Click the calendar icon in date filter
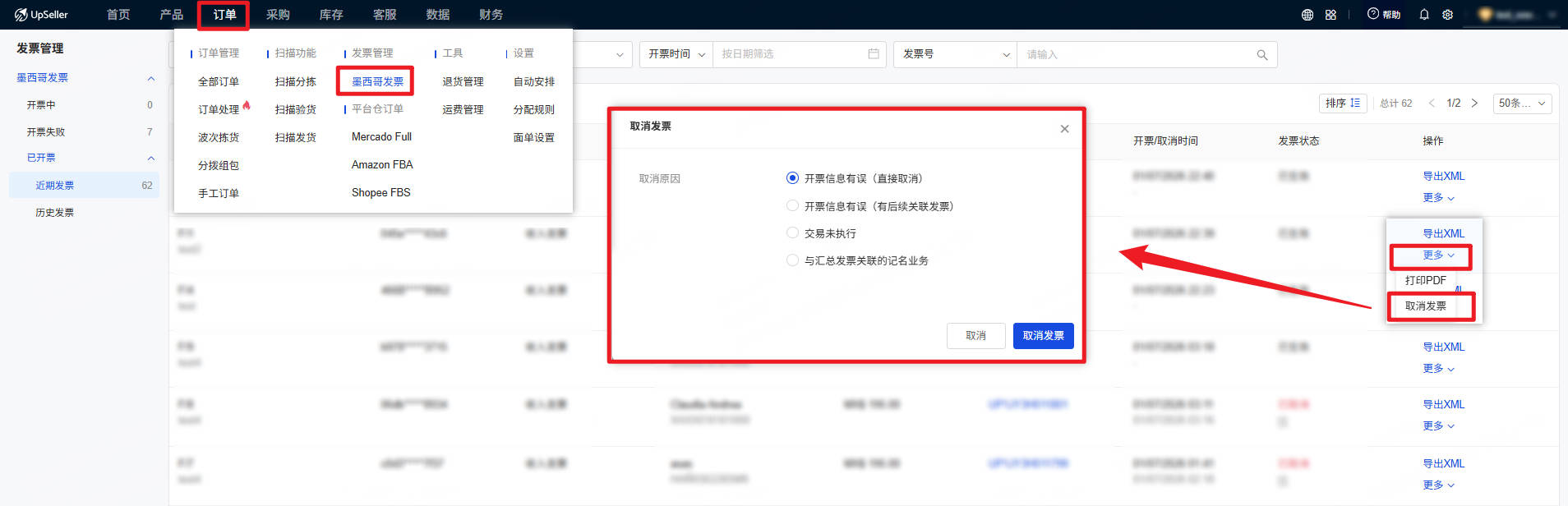The height and width of the screenshot is (506, 1568). point(874,53)
